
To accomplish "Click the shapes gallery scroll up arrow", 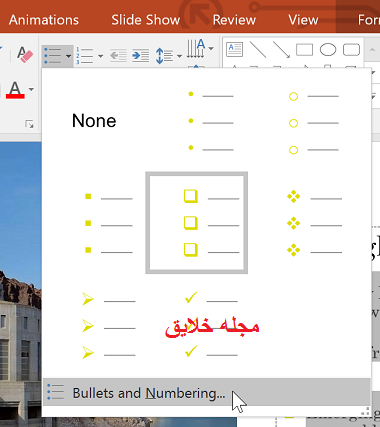I will click(372, 50).
